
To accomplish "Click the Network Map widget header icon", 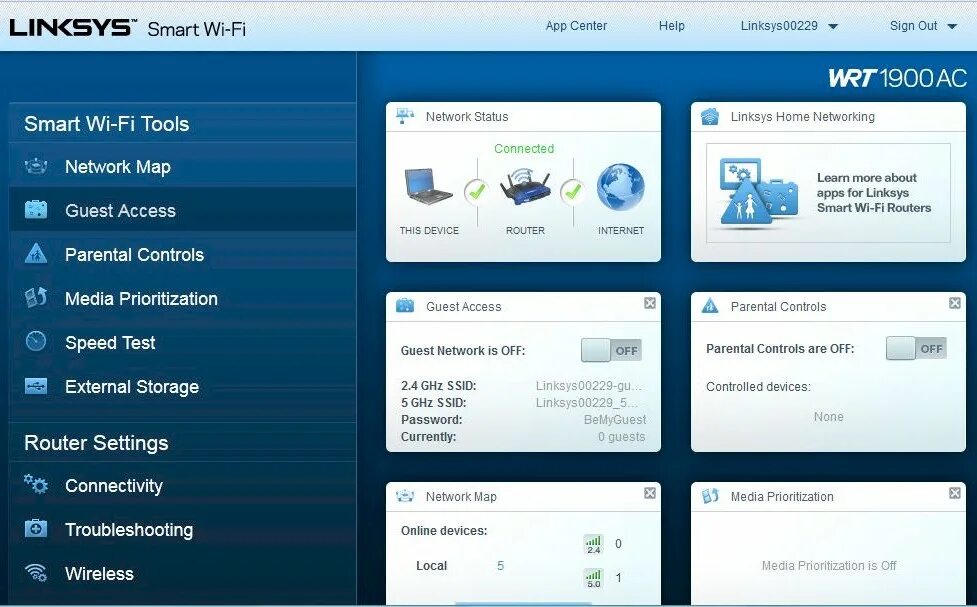I will (405, 496).
